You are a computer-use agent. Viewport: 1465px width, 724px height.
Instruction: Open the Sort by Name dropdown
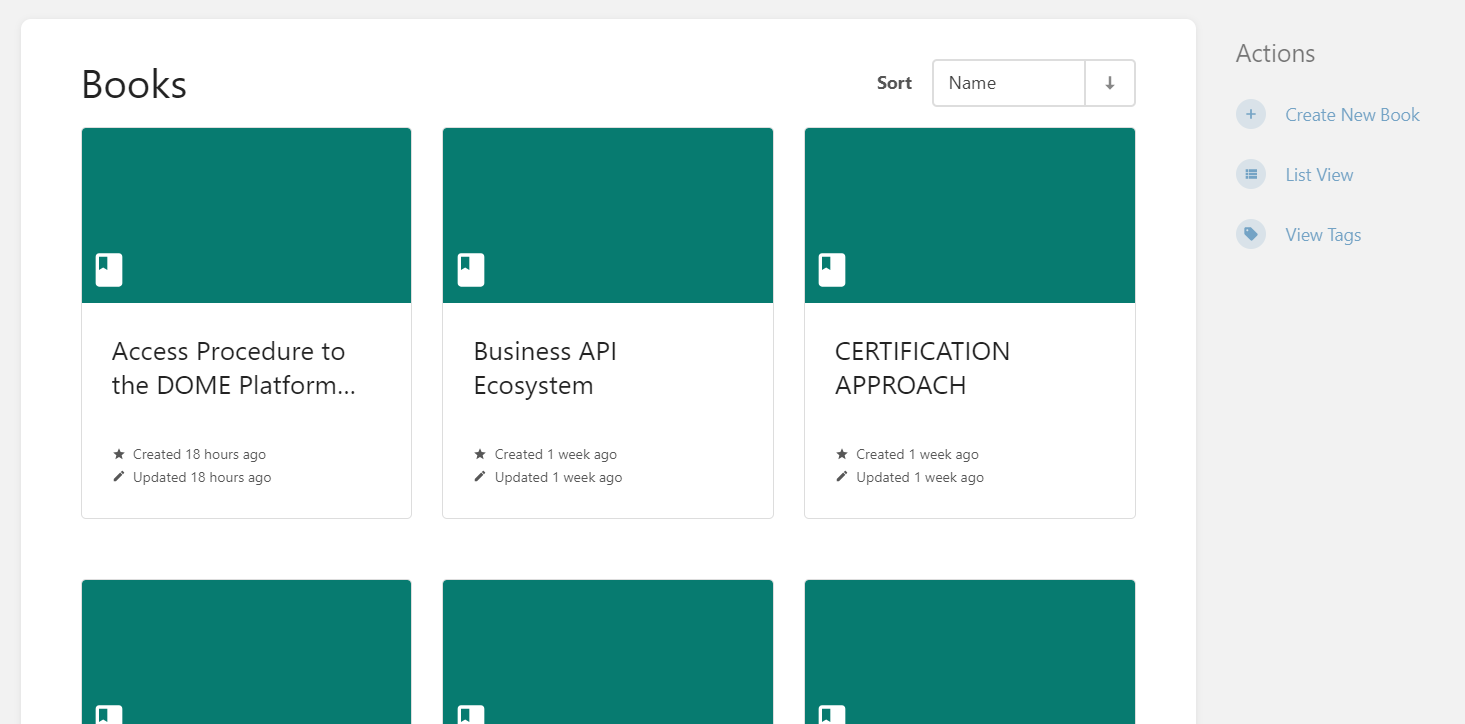click(1009, 83)
